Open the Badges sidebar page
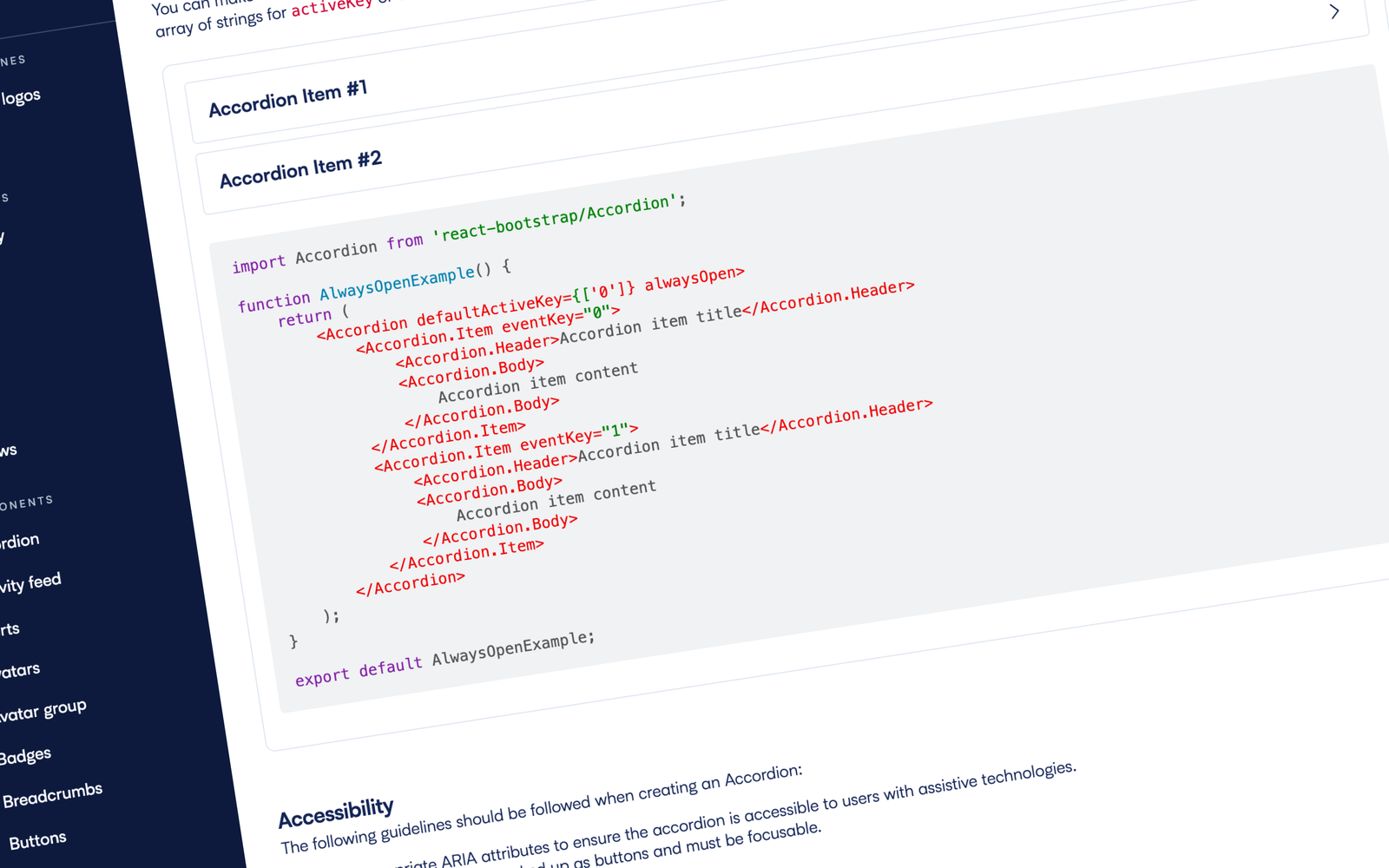 coord(25,755)
